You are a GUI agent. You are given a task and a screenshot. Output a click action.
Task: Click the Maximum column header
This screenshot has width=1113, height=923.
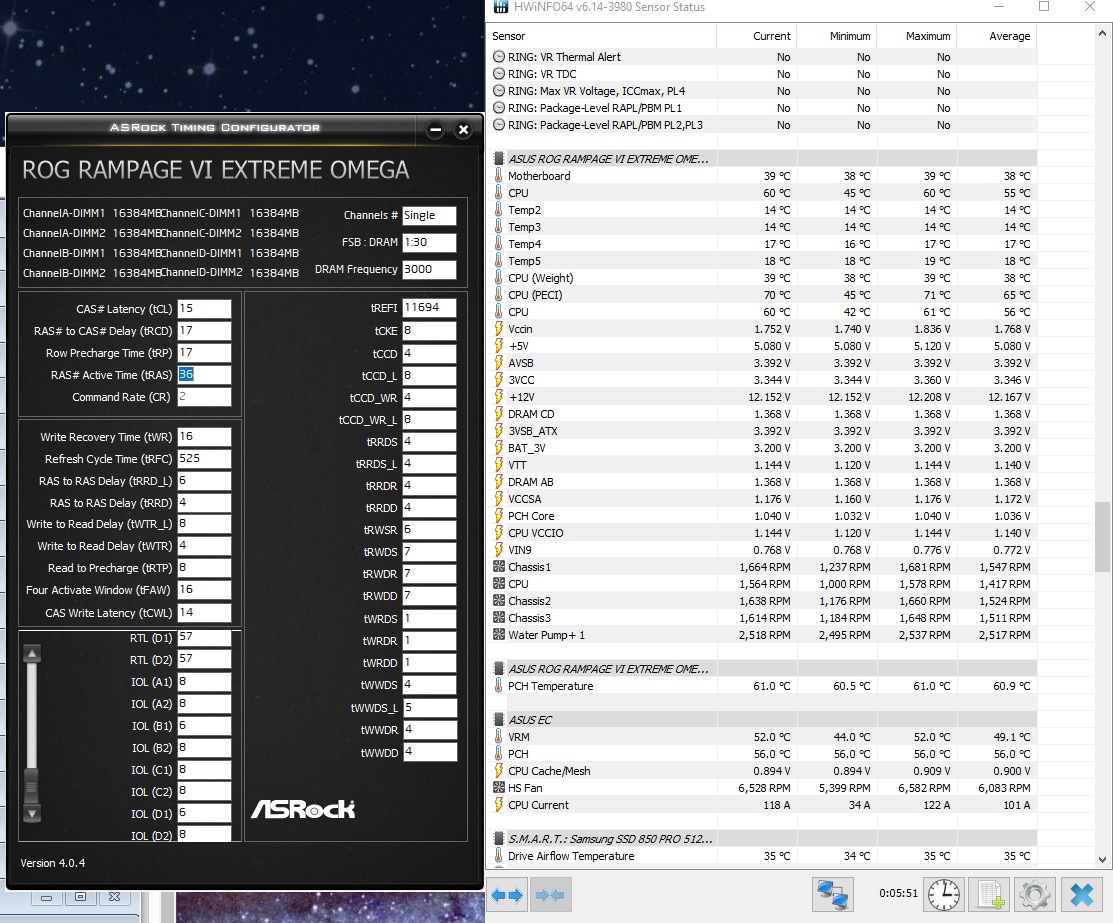tap(917, 36)
